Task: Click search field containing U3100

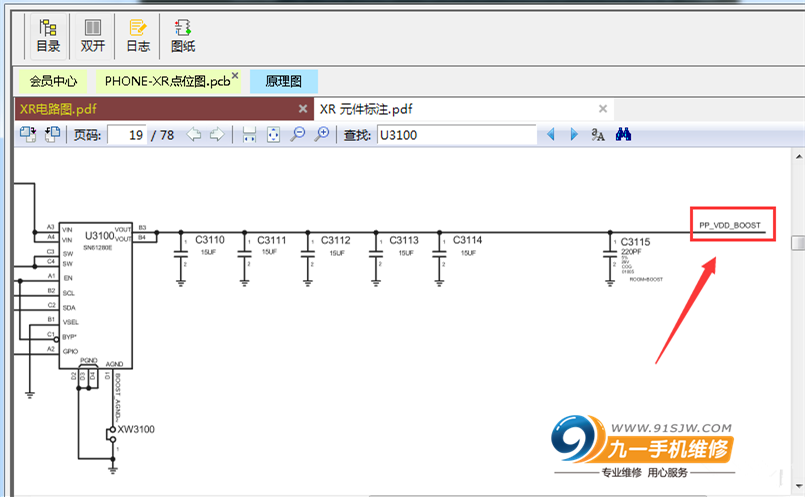Action: click(x=456, y=135)
